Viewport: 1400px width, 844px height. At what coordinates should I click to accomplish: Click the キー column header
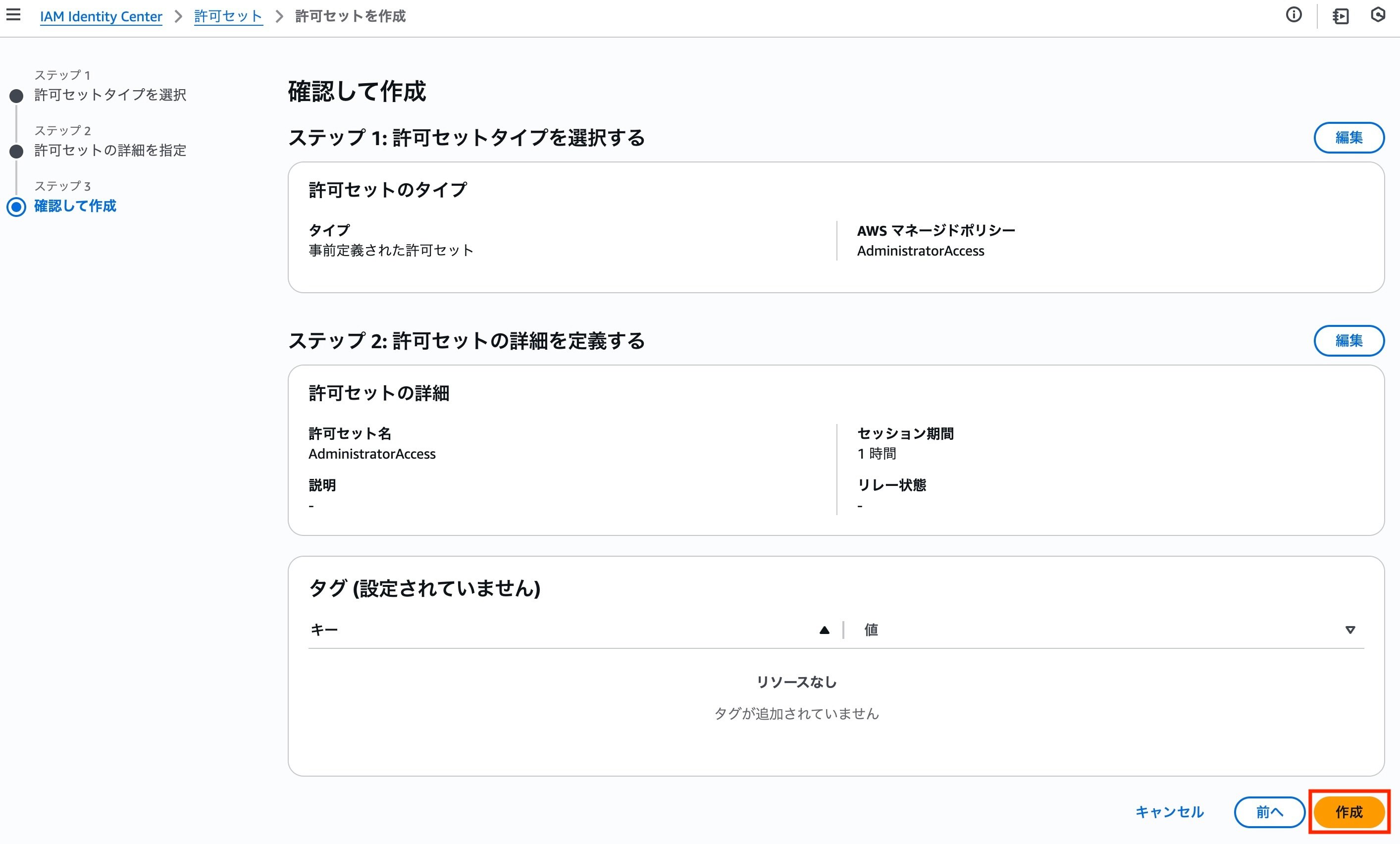(x=324, y=630)
